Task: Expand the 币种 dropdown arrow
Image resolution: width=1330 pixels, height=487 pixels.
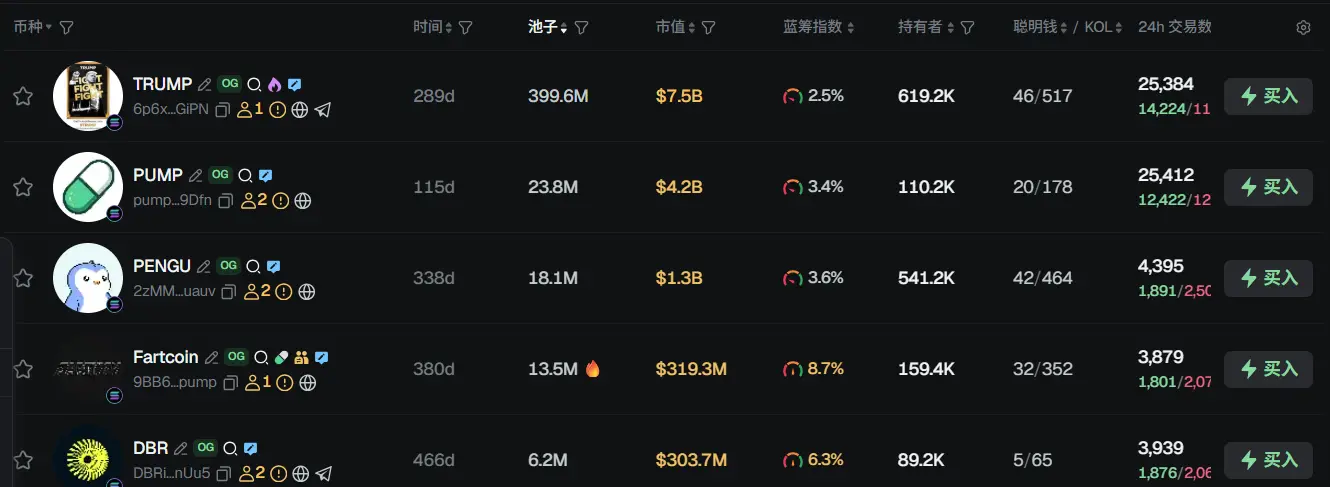Action: [48, 28]
